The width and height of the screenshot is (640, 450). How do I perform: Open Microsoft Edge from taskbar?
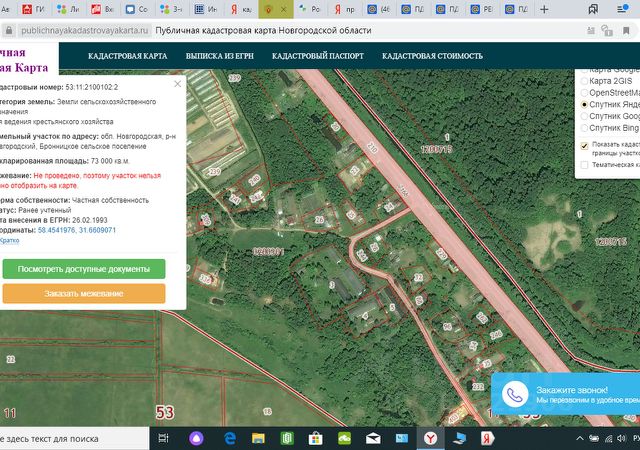pyautogui.click(x=230, y=439)
